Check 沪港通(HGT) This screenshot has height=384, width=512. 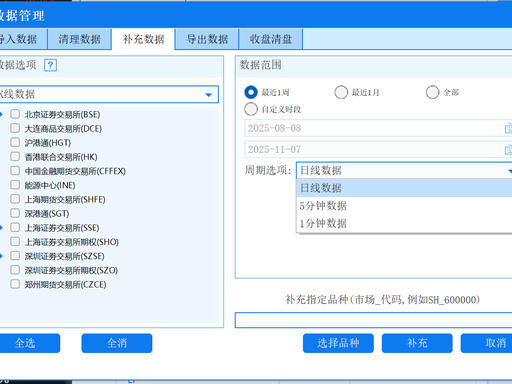[x=15, y=142]
